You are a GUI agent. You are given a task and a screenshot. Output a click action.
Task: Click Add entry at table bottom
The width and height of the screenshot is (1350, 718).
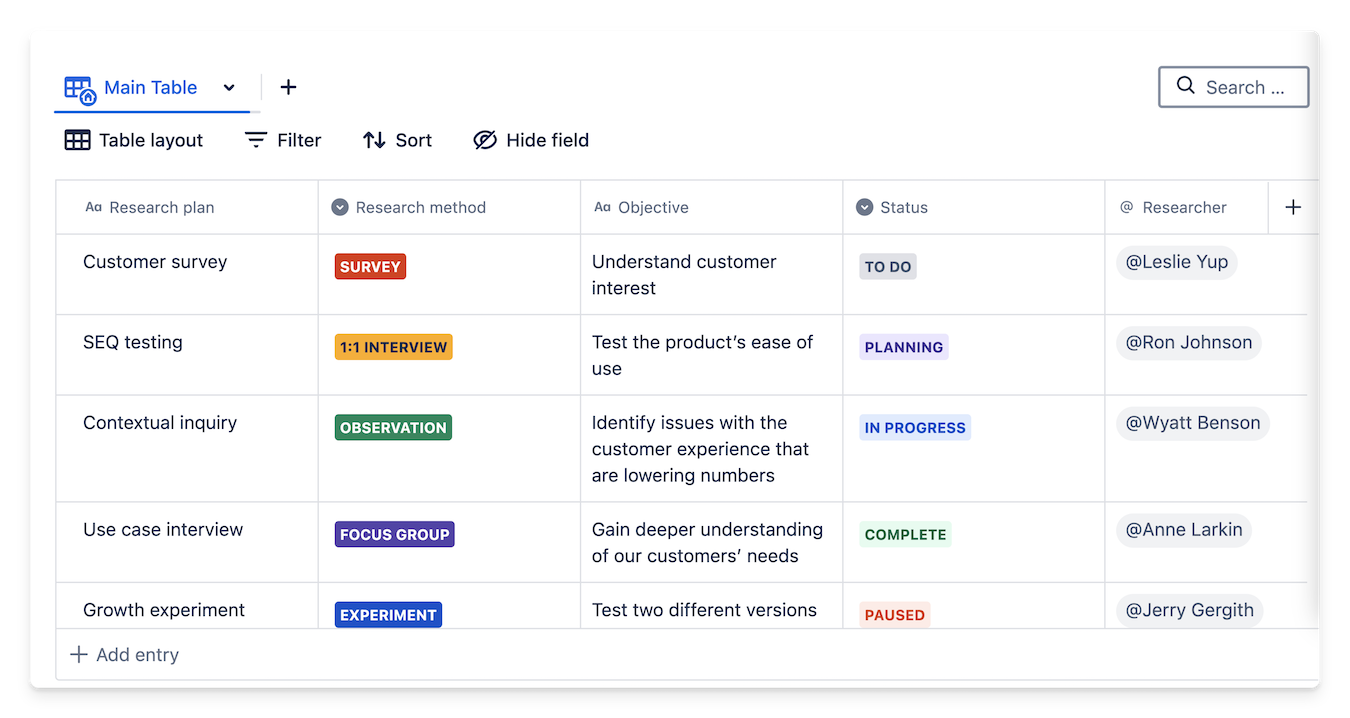coord(125,655)
